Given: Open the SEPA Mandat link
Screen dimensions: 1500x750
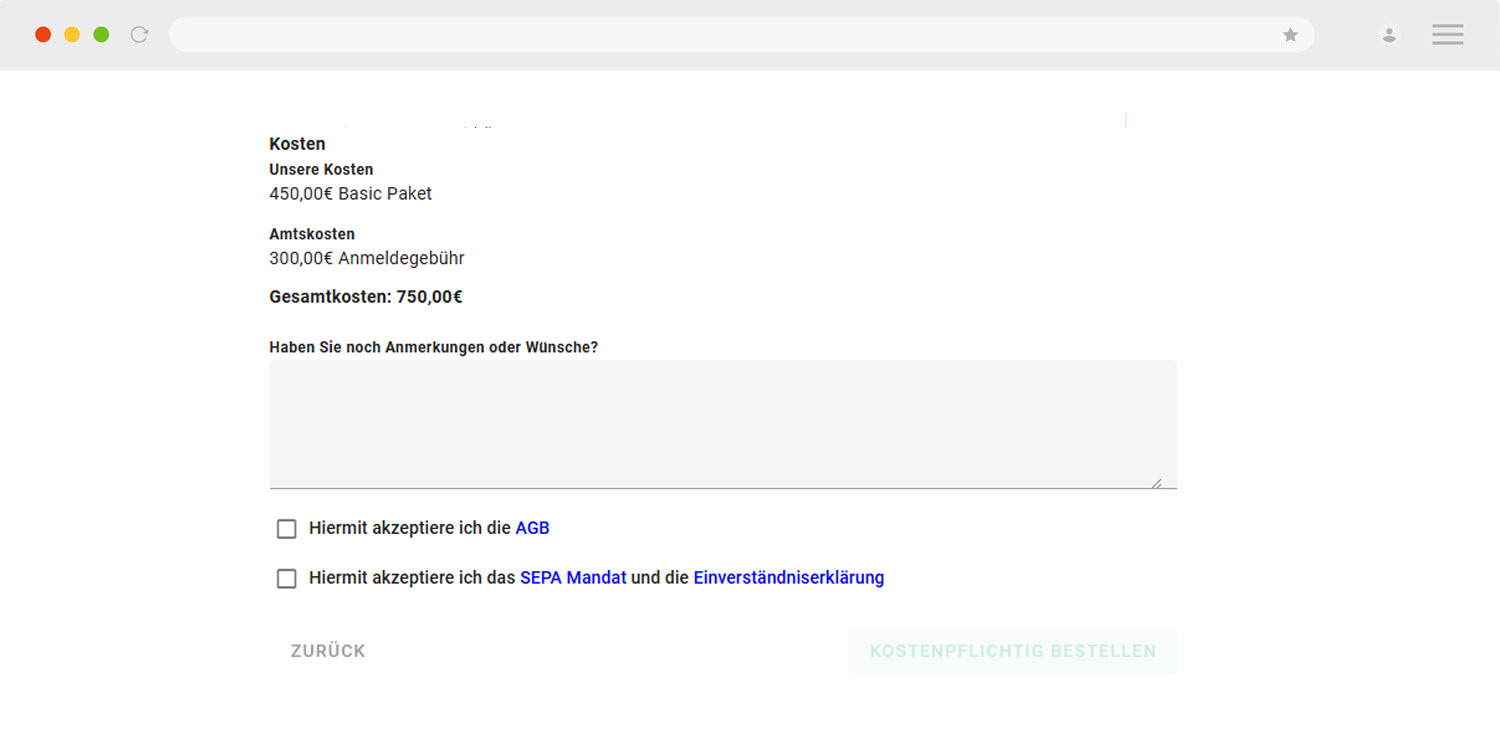Looking at the screenshot, I should pos(573,578).
